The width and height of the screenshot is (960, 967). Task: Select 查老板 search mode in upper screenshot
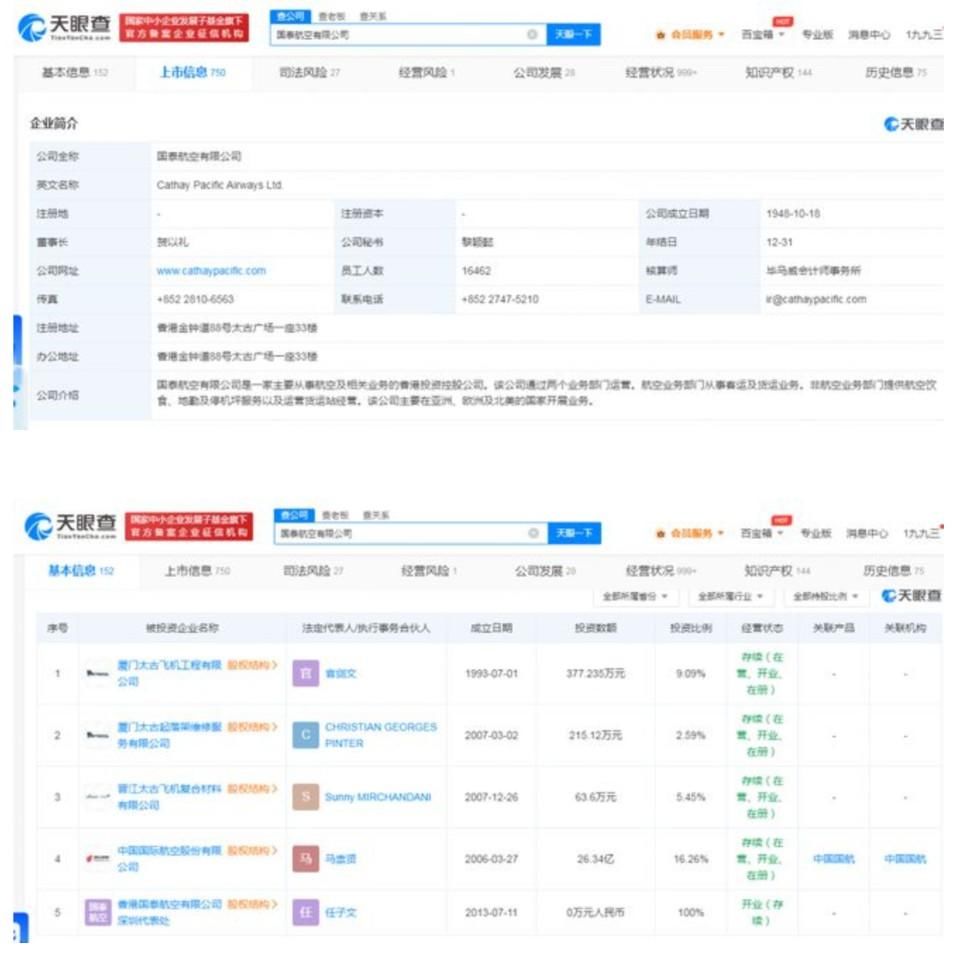tap(332, 16)
